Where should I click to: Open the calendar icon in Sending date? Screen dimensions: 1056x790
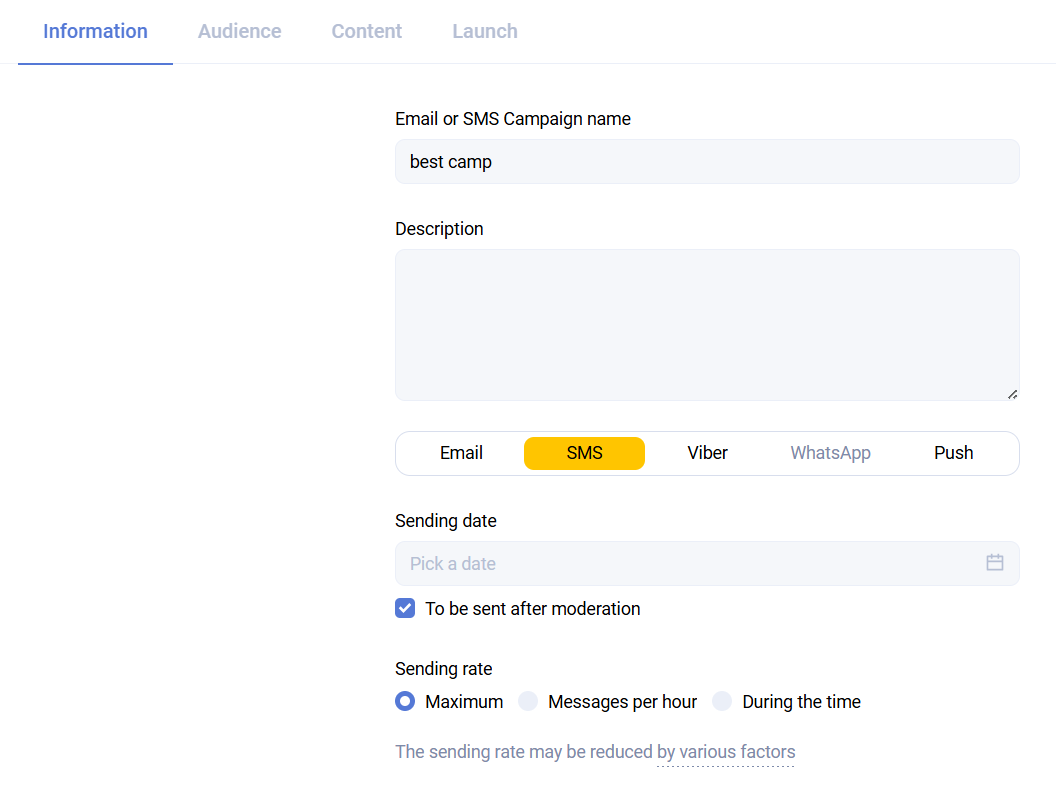[994, 563]
